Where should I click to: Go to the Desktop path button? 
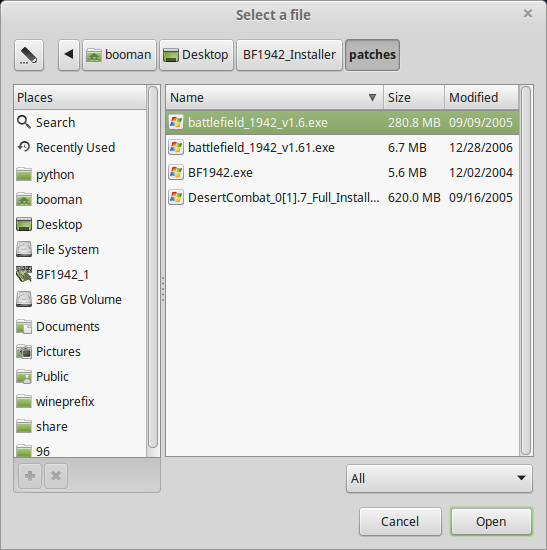click(196, 55)
